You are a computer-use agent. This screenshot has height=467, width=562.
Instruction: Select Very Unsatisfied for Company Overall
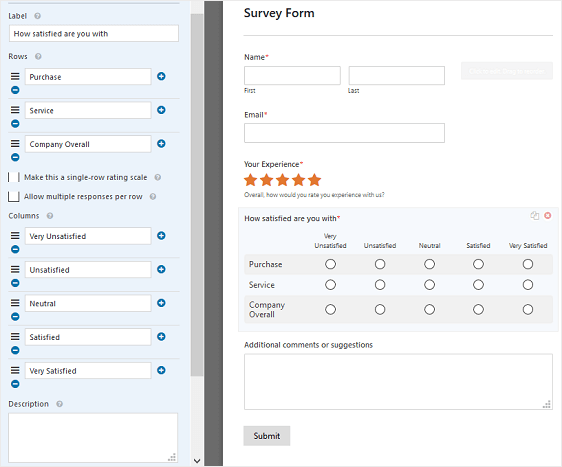330,309
